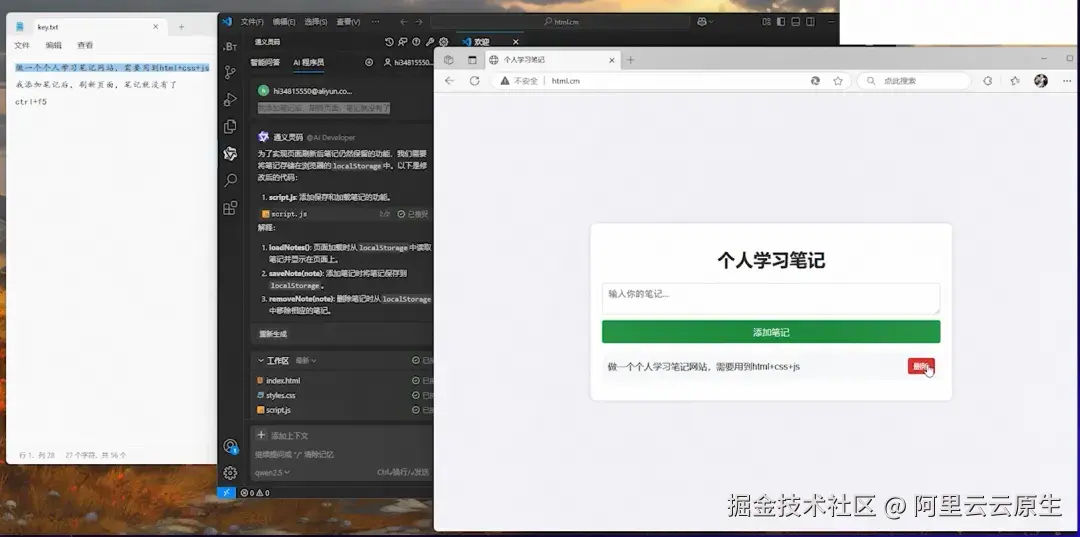Click the 输入你的笔记 text area
The image size is (1080, 537).
tap(771, 299)
